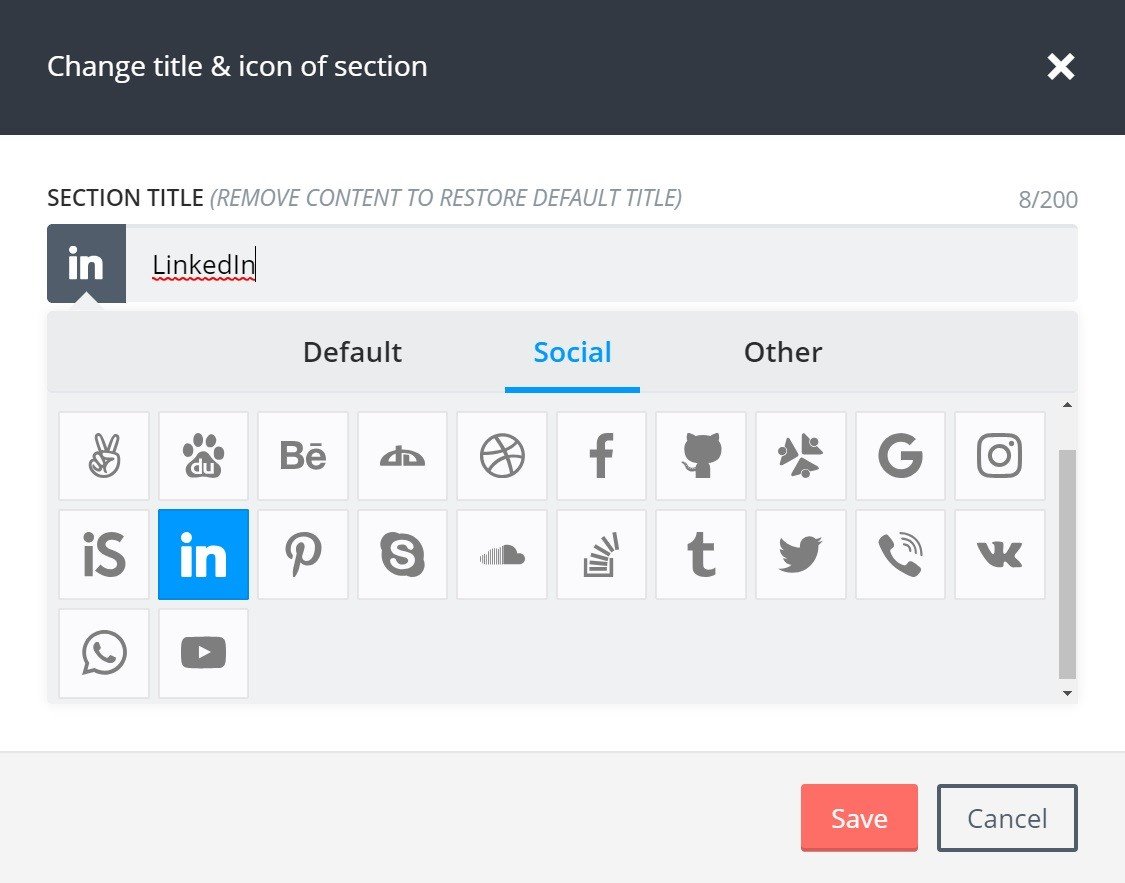Image resolution: width=1125 pixels, height=883 pixels.
Task: Select the Facebook icon
Action: (601, 455)
